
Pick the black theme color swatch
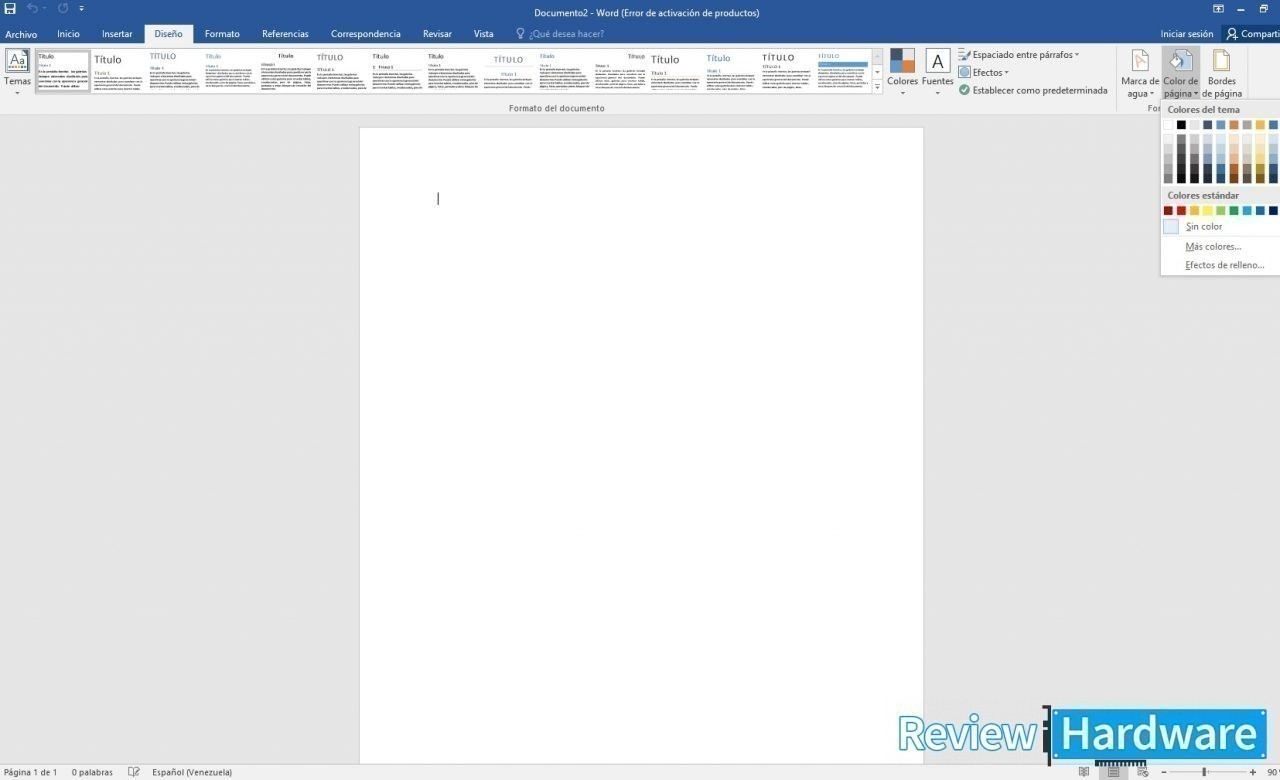click(x=1181, y=125)
